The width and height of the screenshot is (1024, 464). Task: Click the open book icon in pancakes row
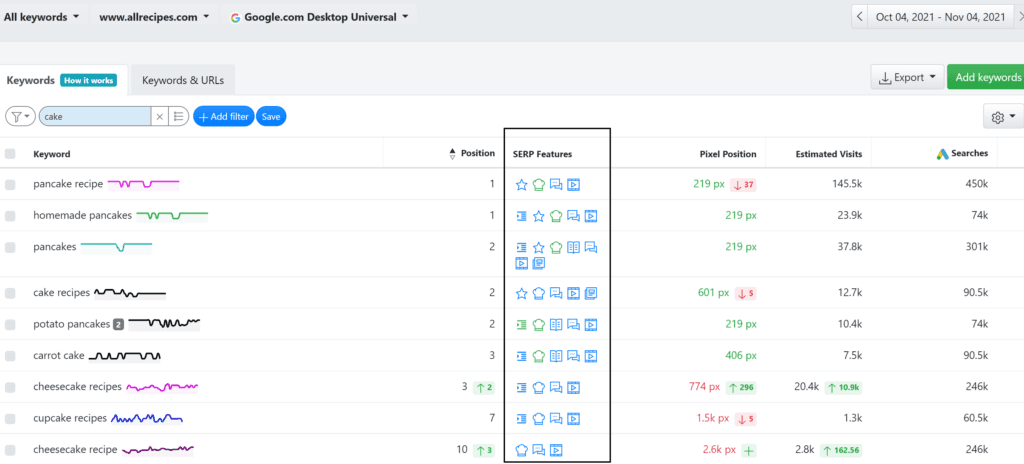tap(573, 247)
